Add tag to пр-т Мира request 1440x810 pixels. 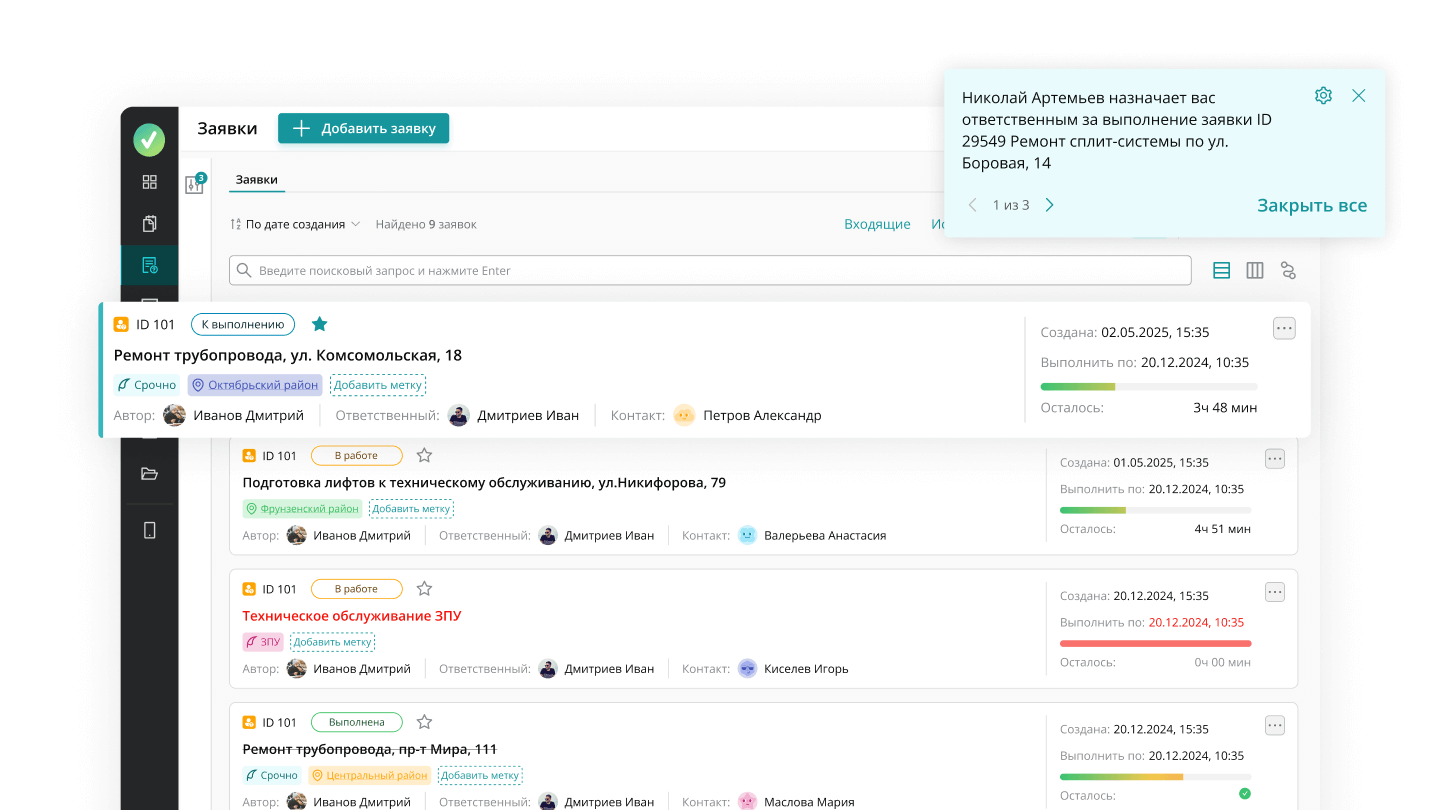[x=480, y=775]
